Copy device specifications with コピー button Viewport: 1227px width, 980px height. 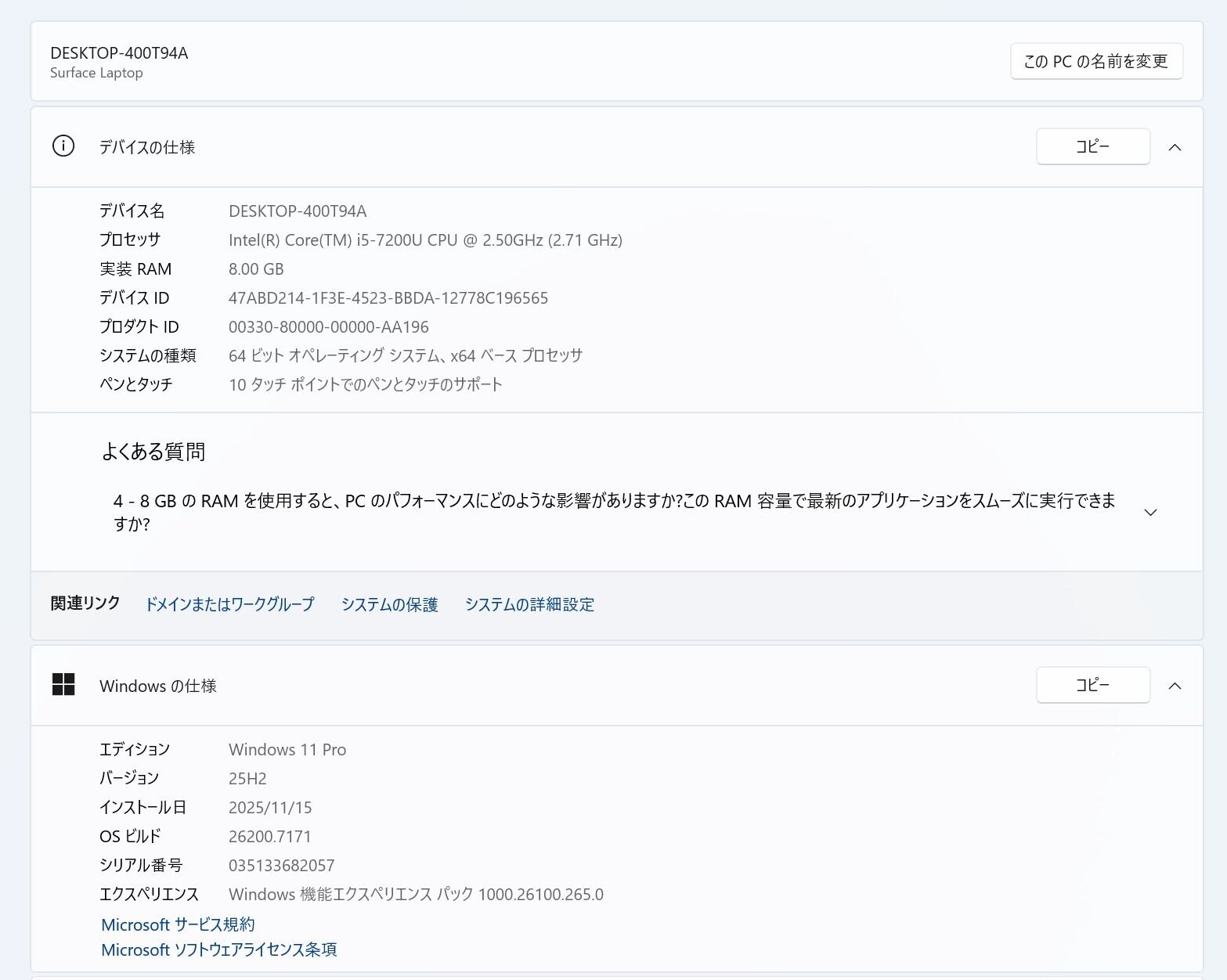click(x=1092, y=146)
